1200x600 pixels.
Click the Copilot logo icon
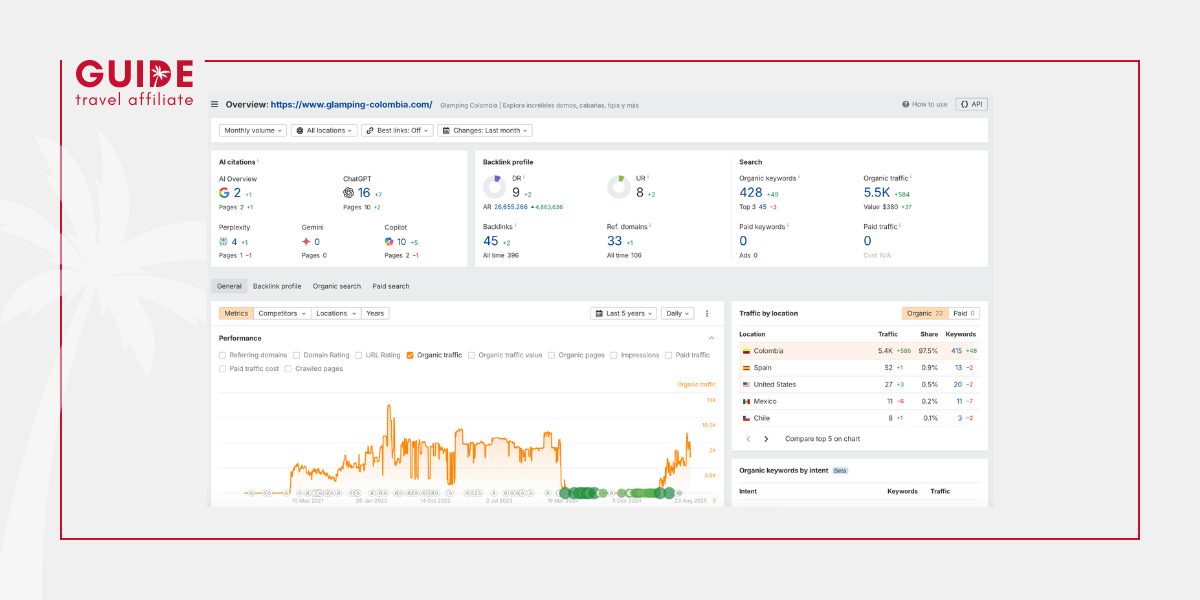[x=389, y=241]
